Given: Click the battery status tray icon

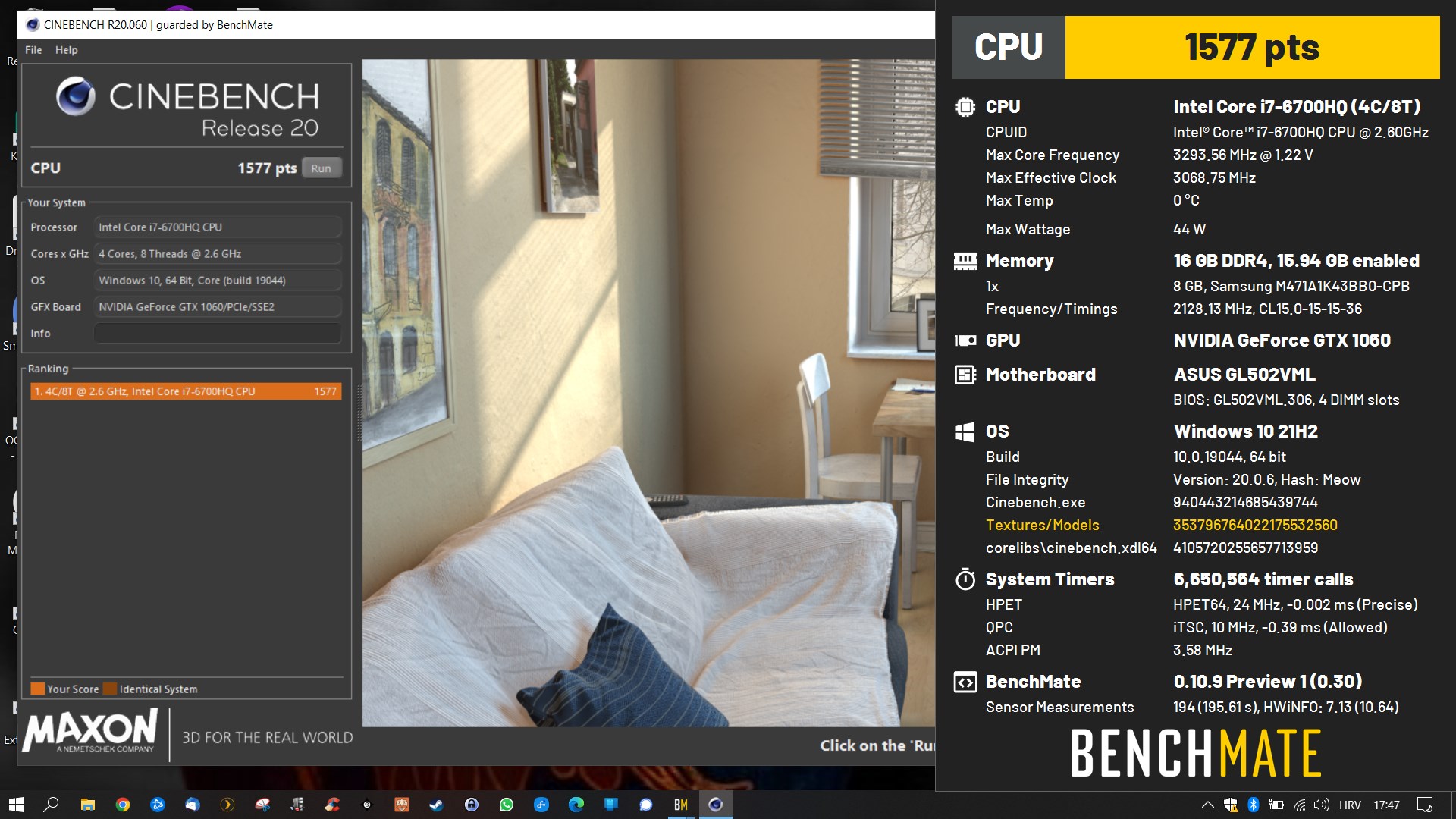Looking at the screenshot, I should (1276, 805).
